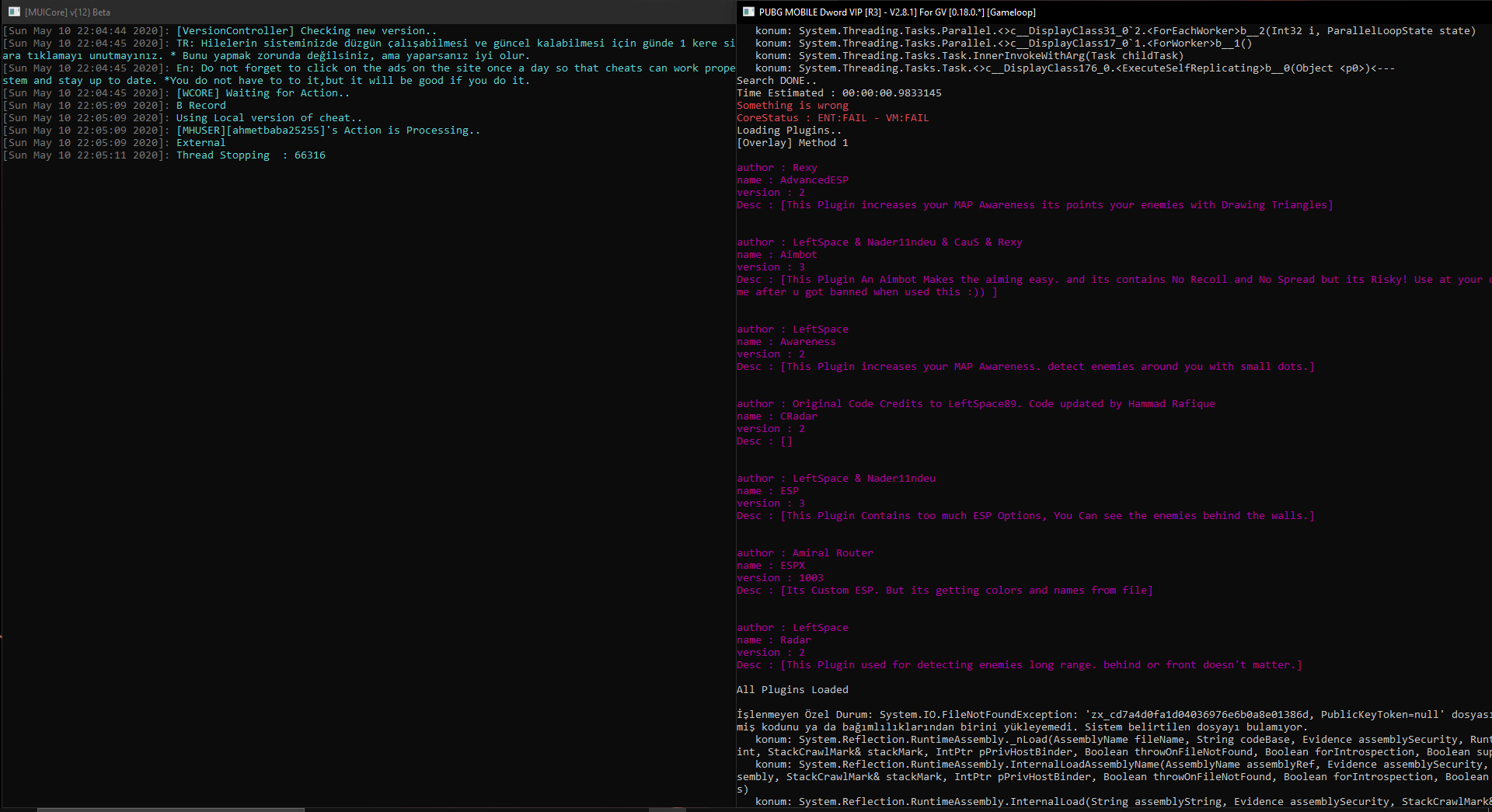Click the 'İşlenmeyen Özel Durum' FileNotFoundException line
1492x812 pixels.
tap(1114, 715)
